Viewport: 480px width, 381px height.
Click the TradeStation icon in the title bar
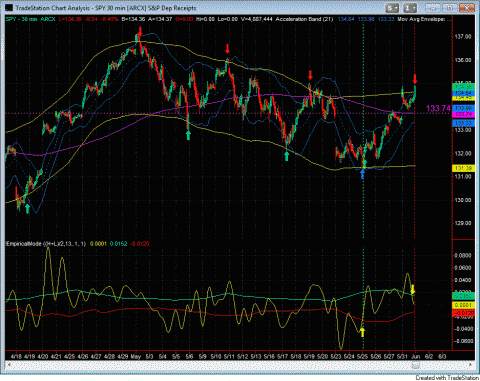click(9, 7)
